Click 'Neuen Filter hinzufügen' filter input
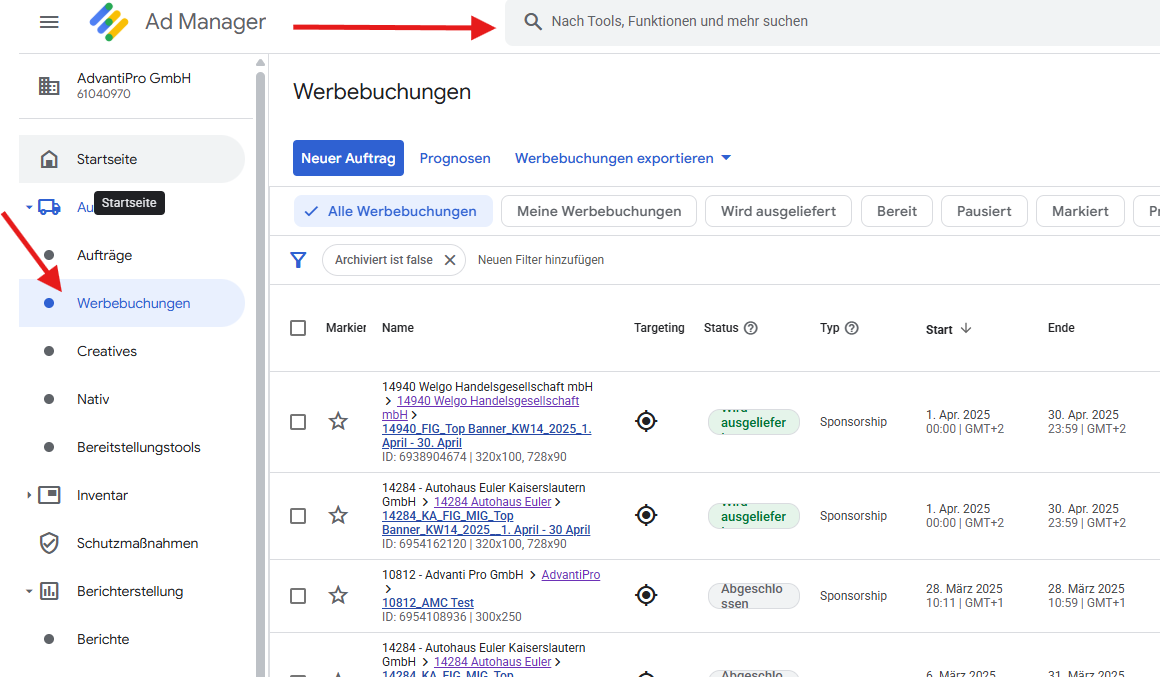The image size is (1160, 677). (541, 260)
